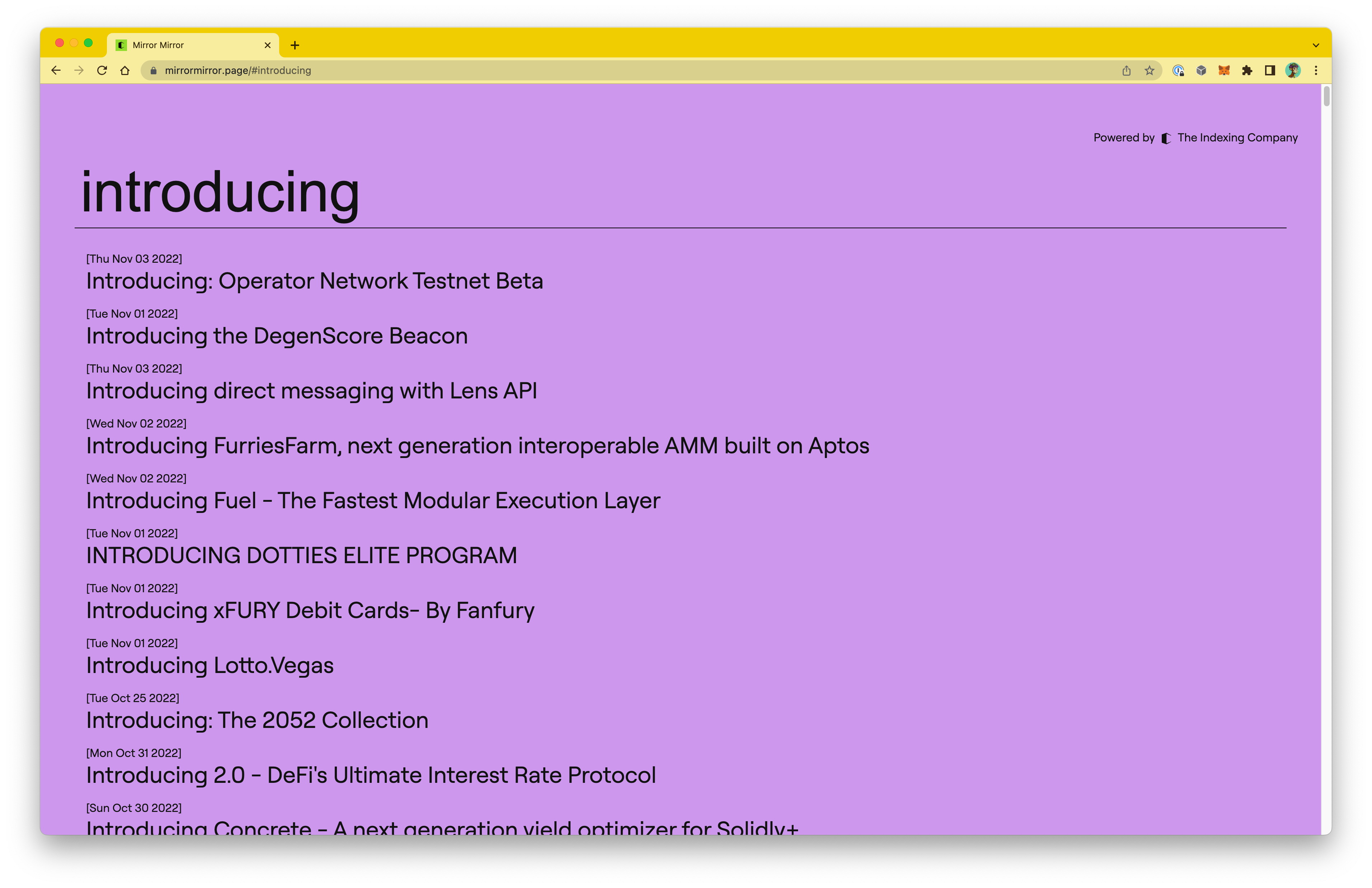Open the gray cube extension icon
This screenshot has height=888, width=1372.
[1201, 70]
